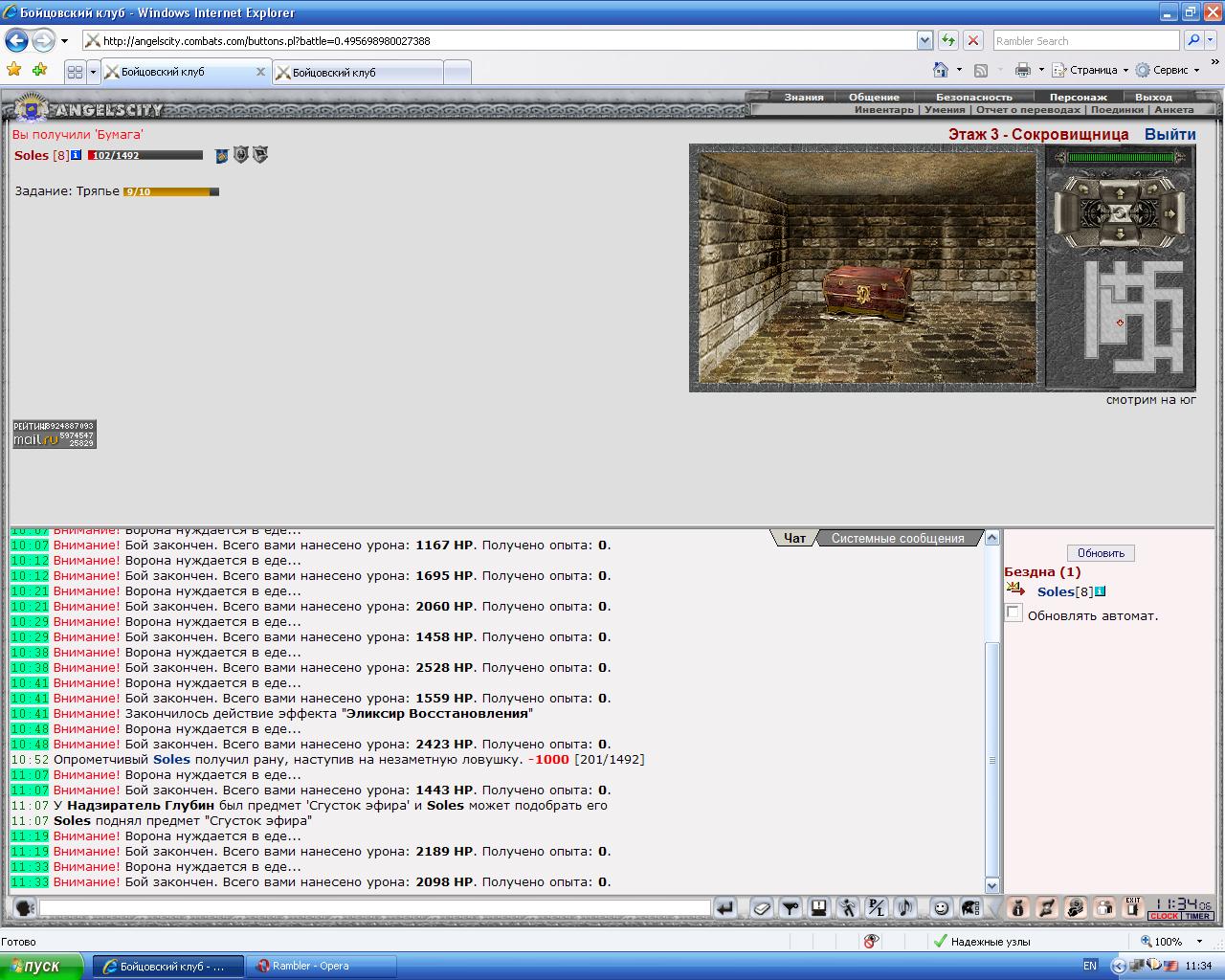
Task: Click the info icon next to Soles [8]
Action: [77, 155]
